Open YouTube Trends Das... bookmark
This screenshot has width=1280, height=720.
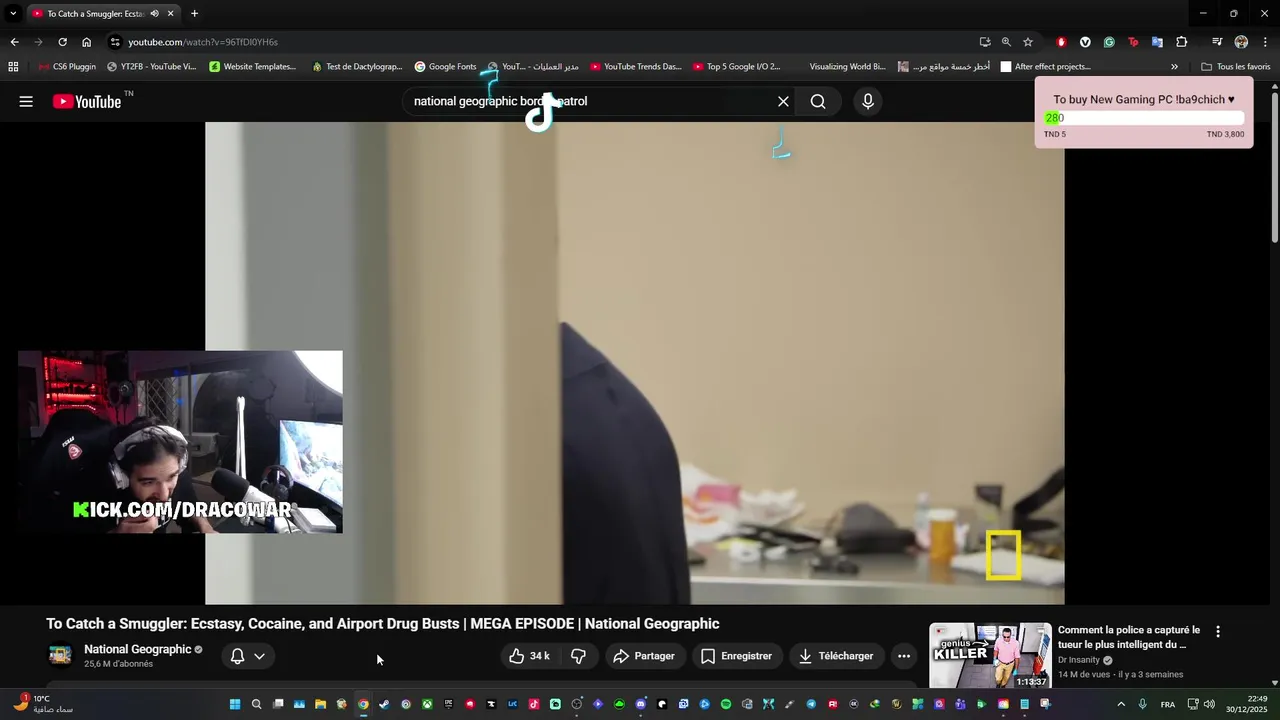click(x=636, y=67)
